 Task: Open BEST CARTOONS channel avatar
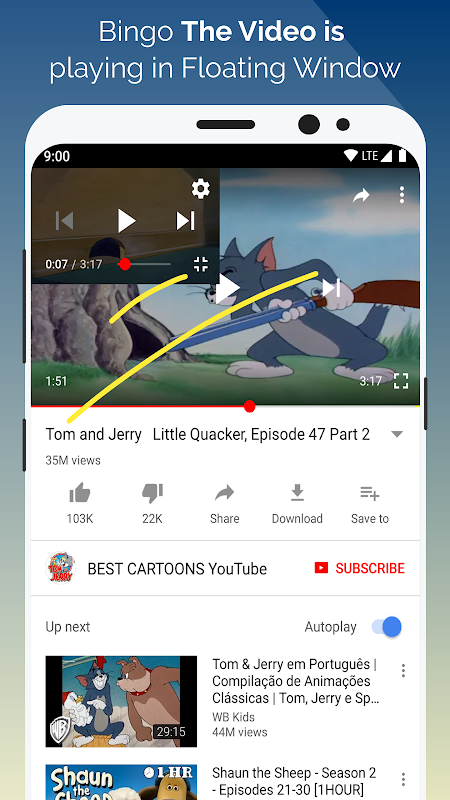tap(60, 568)
